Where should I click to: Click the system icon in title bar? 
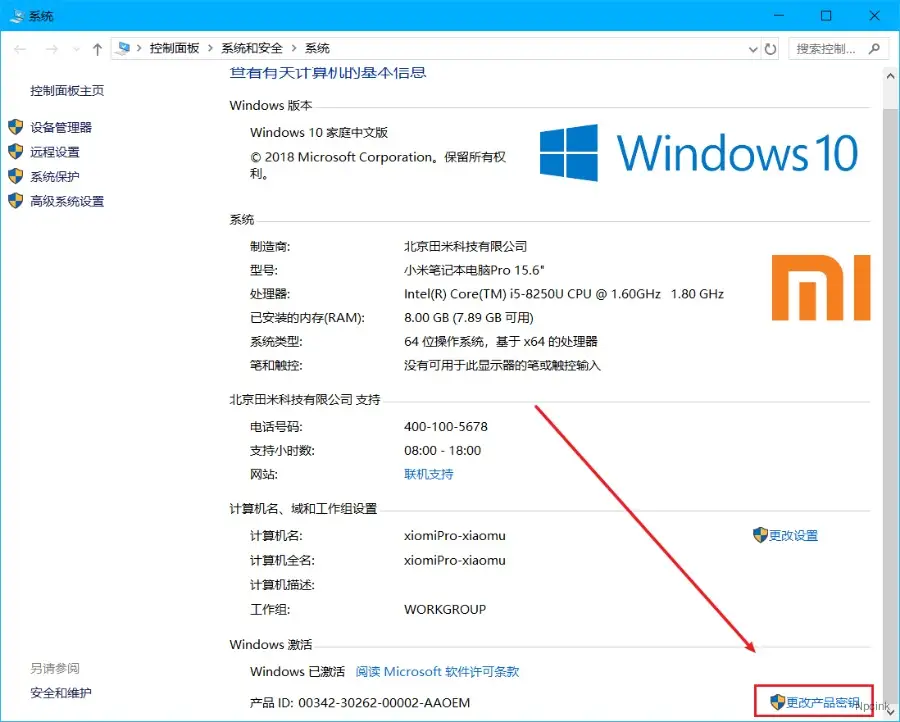pos(17,15)
